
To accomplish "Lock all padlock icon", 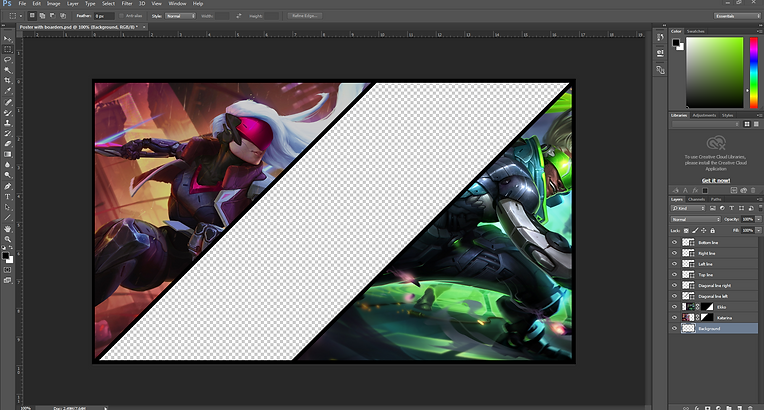I will pyautogui.click(x=712, y=231).
